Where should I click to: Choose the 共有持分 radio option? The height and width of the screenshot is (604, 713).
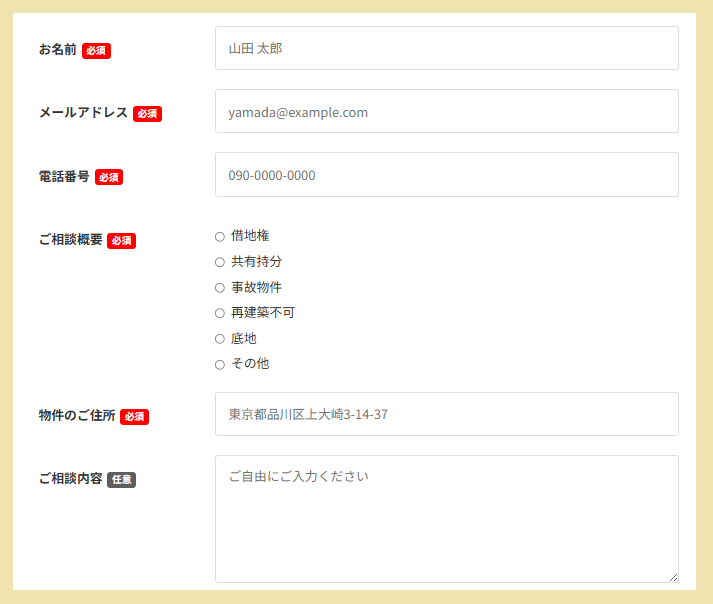click(220, 262)
